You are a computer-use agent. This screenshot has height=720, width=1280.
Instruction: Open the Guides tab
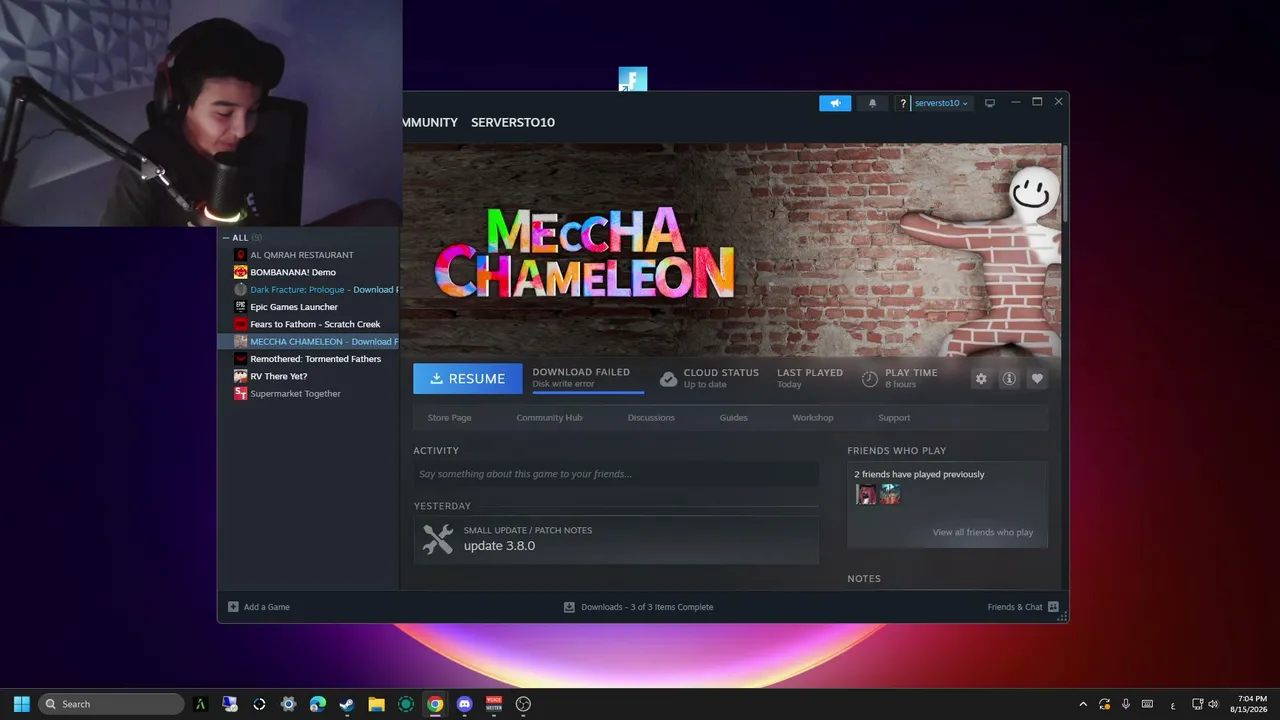733,418
